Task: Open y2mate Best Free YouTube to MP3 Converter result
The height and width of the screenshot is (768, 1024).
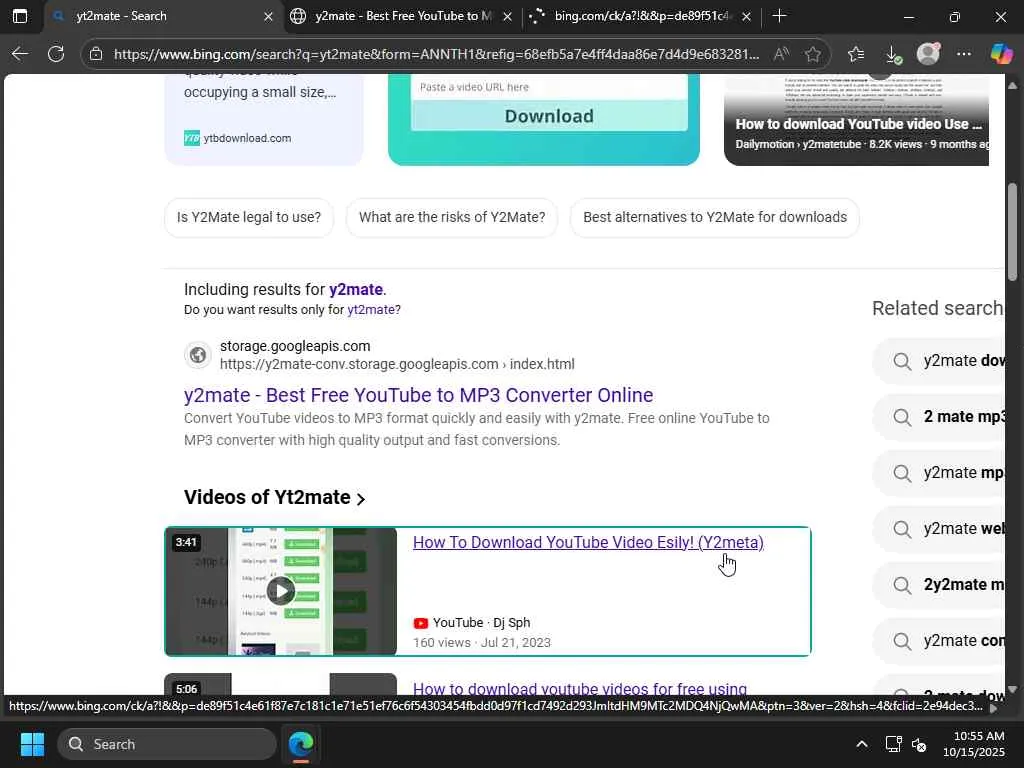Action: tap(419, 395)
